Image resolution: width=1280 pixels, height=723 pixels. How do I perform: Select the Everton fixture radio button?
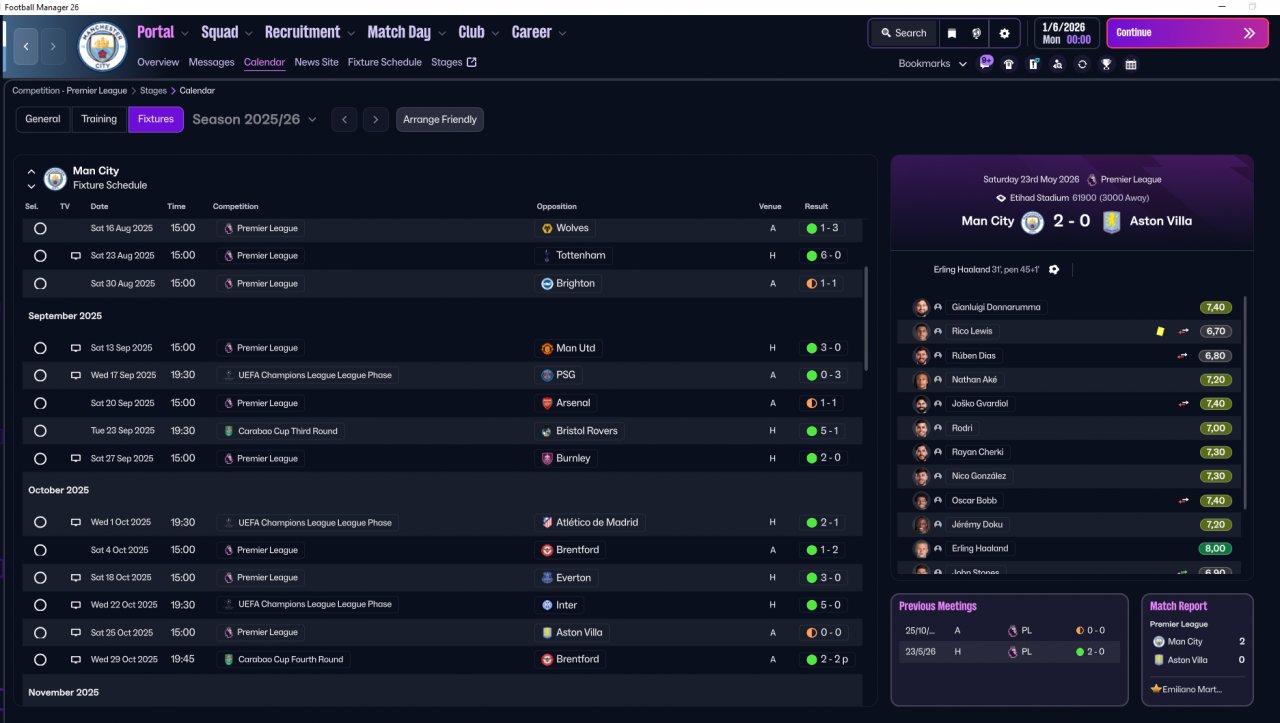[x=40, y=578]
